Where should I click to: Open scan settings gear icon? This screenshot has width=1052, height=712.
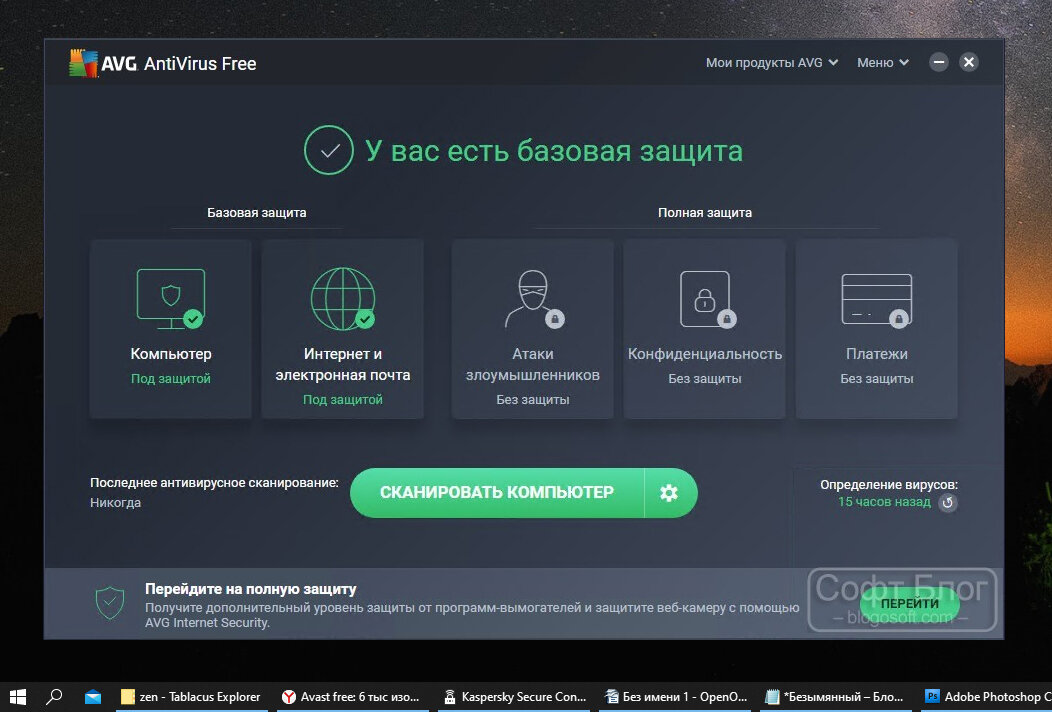click(669, 493)
